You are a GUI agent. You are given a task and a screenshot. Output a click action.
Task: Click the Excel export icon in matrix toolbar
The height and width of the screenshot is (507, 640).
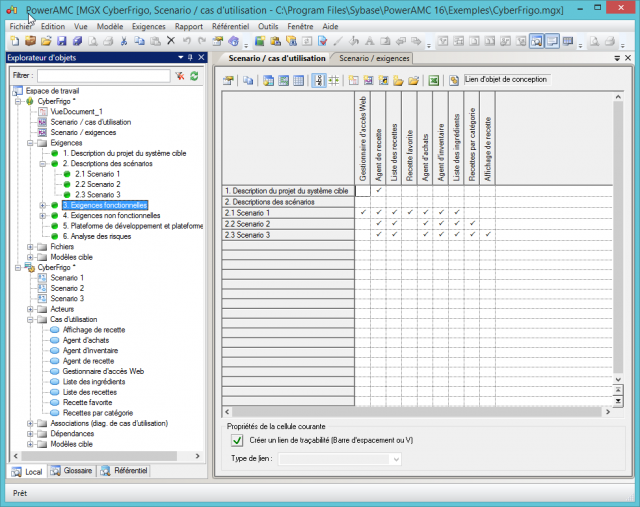tap(433, 80)
